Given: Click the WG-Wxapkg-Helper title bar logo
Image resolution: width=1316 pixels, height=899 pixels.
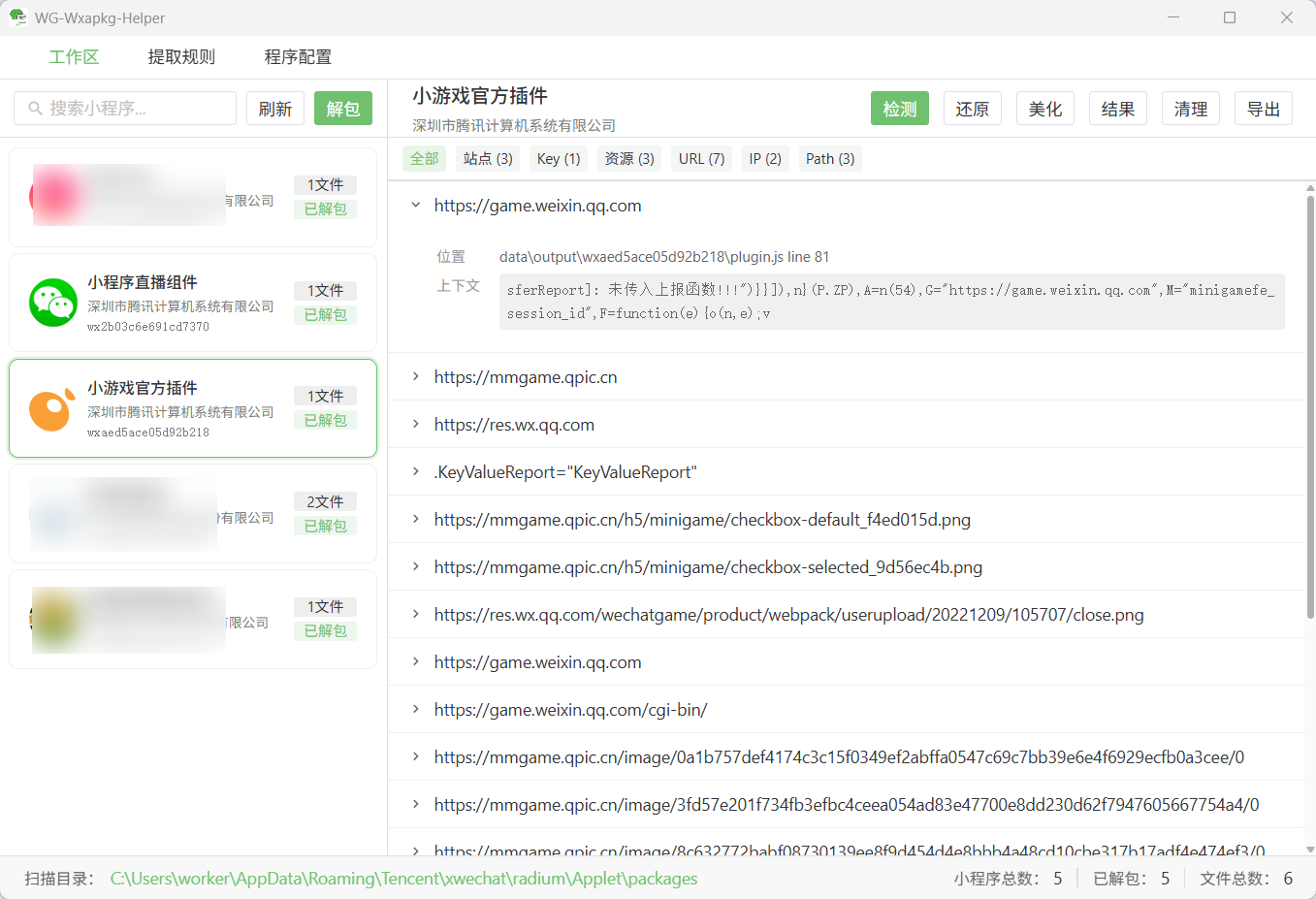Looking at the screenshot, I should point(17,17).
